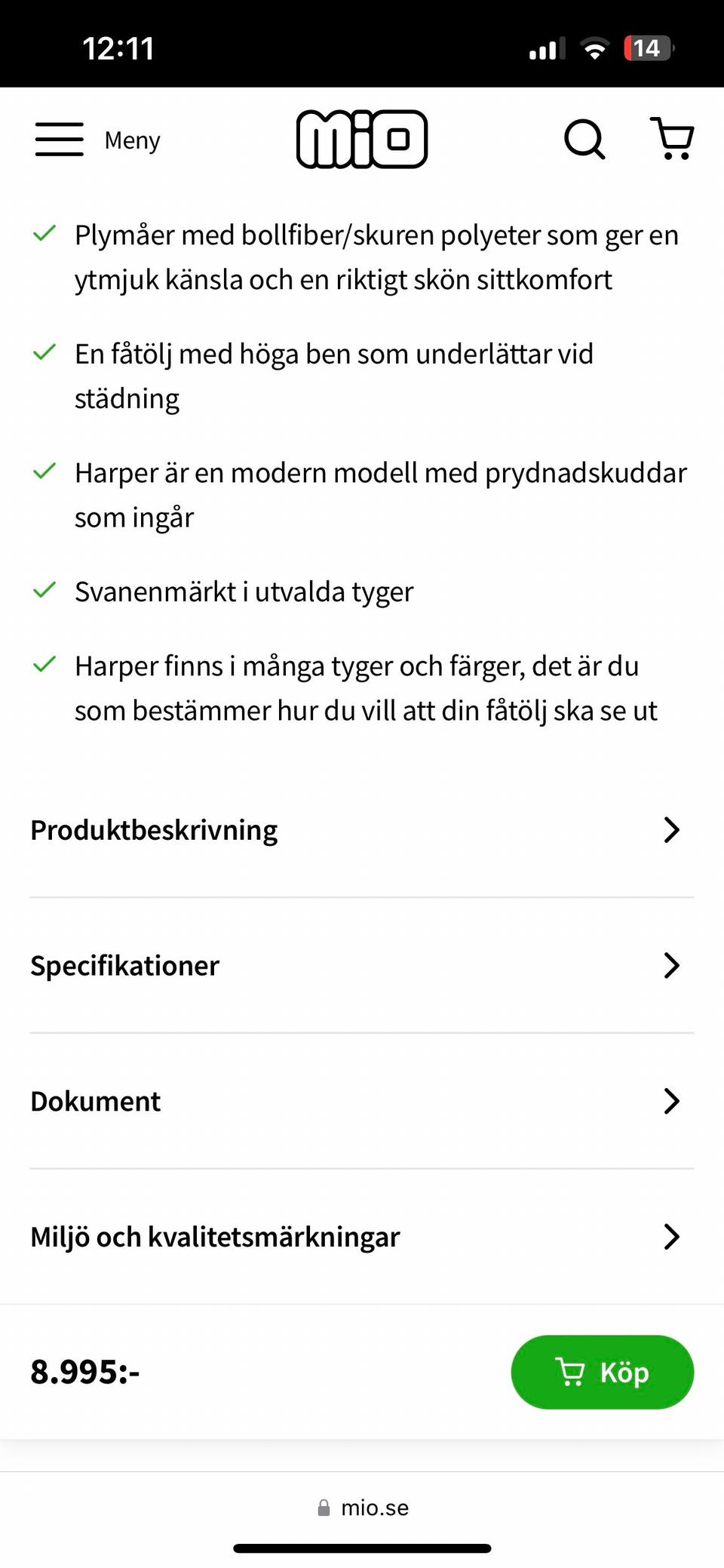Tap the 12:11 clock in status bar

(118, 49)
